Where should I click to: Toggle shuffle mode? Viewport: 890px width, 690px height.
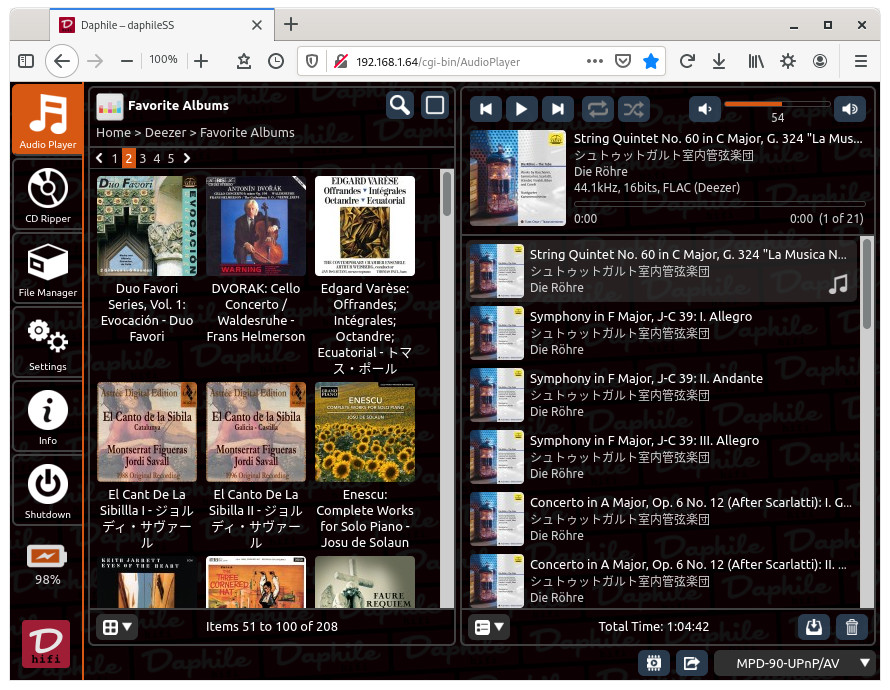coord(633,109)
